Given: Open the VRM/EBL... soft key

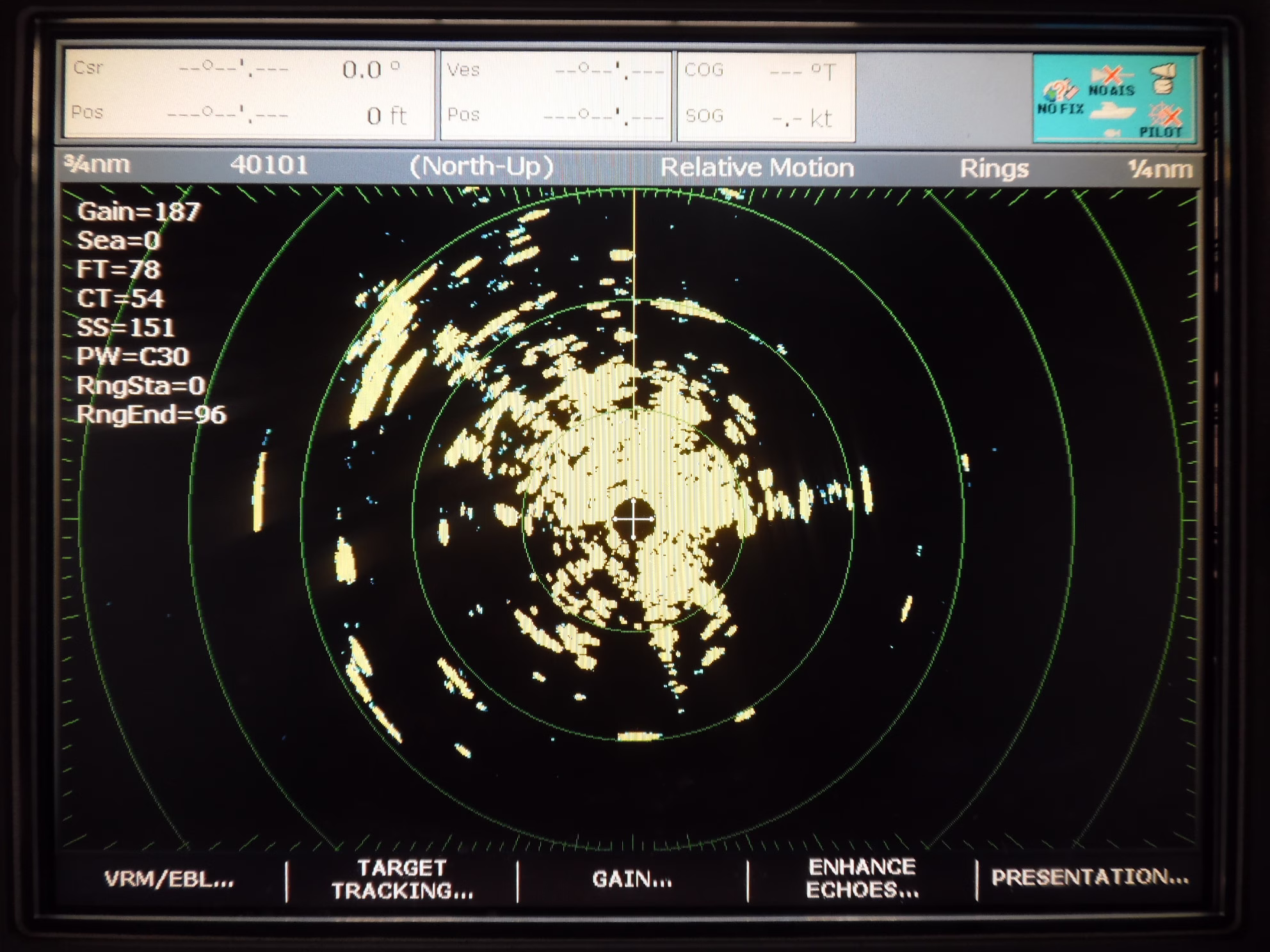Looking at the screenshot, I should coord(169,880).
